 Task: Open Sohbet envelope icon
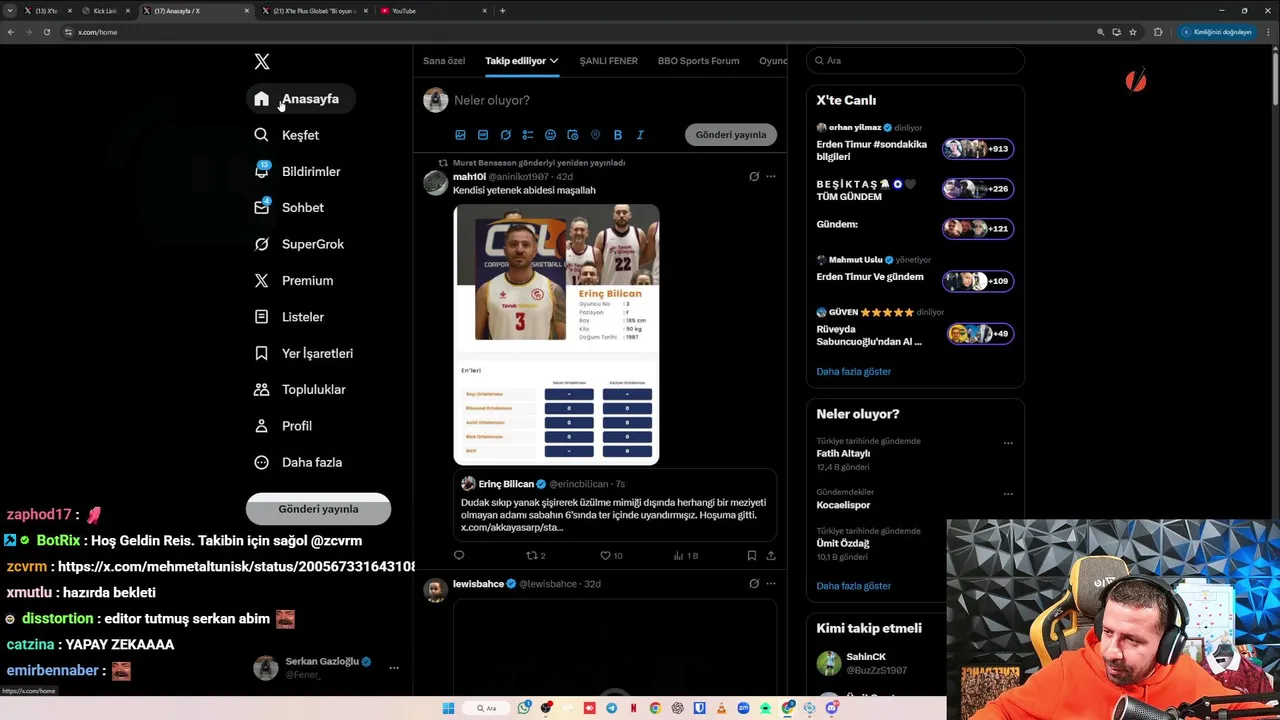pyautogui.click(x=261, y=208)
